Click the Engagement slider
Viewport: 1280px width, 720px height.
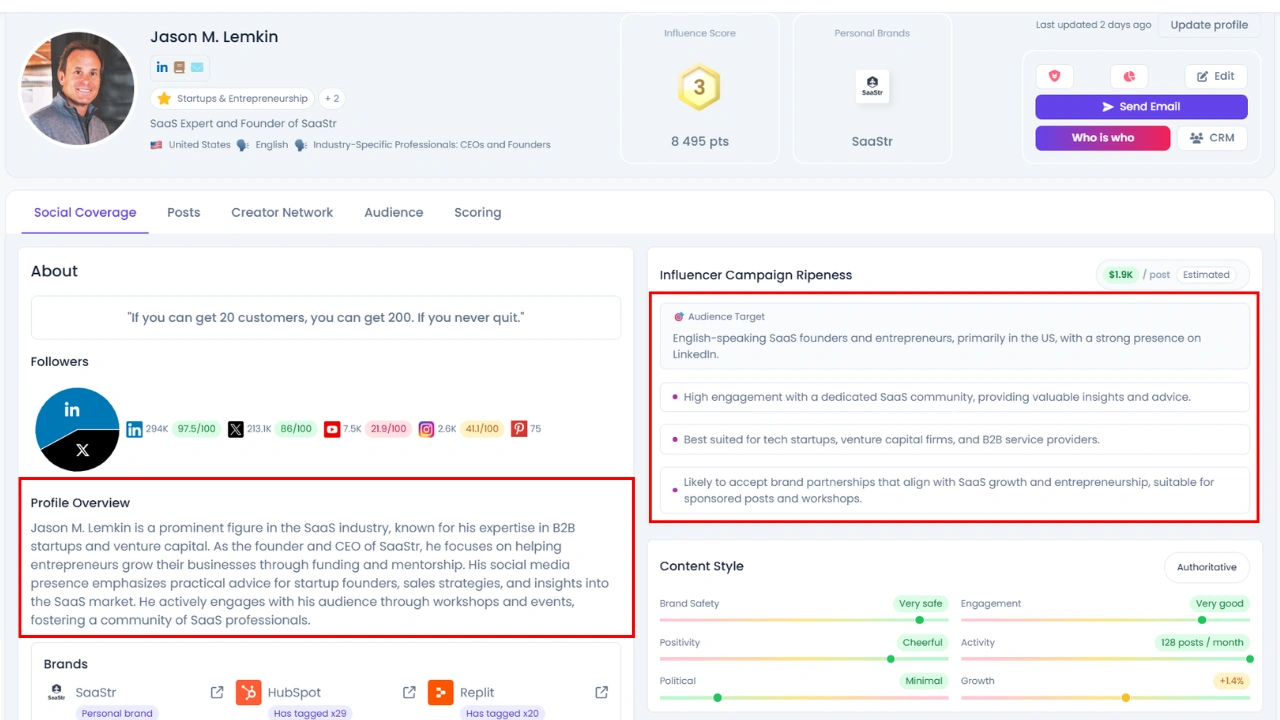coord(1105,620)
